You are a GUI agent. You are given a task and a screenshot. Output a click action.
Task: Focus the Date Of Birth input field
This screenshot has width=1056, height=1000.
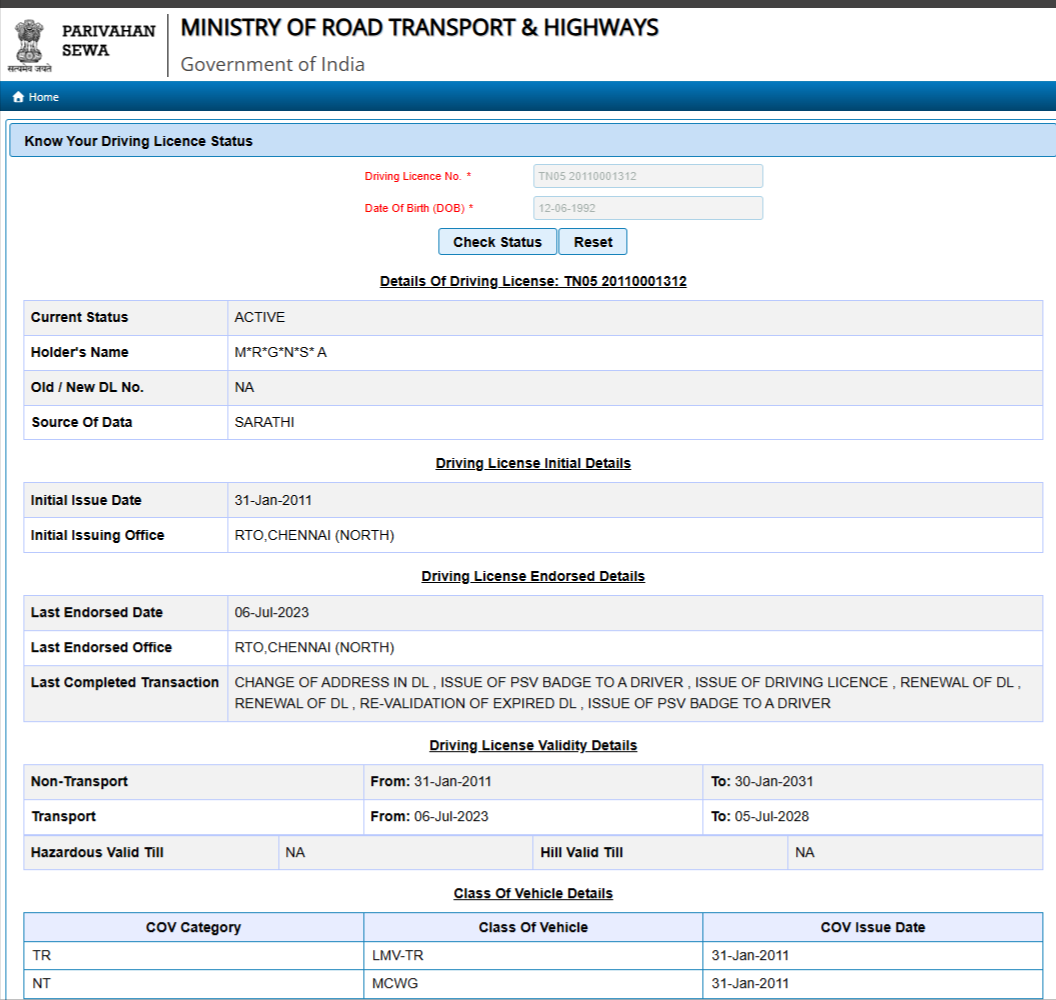648,208
